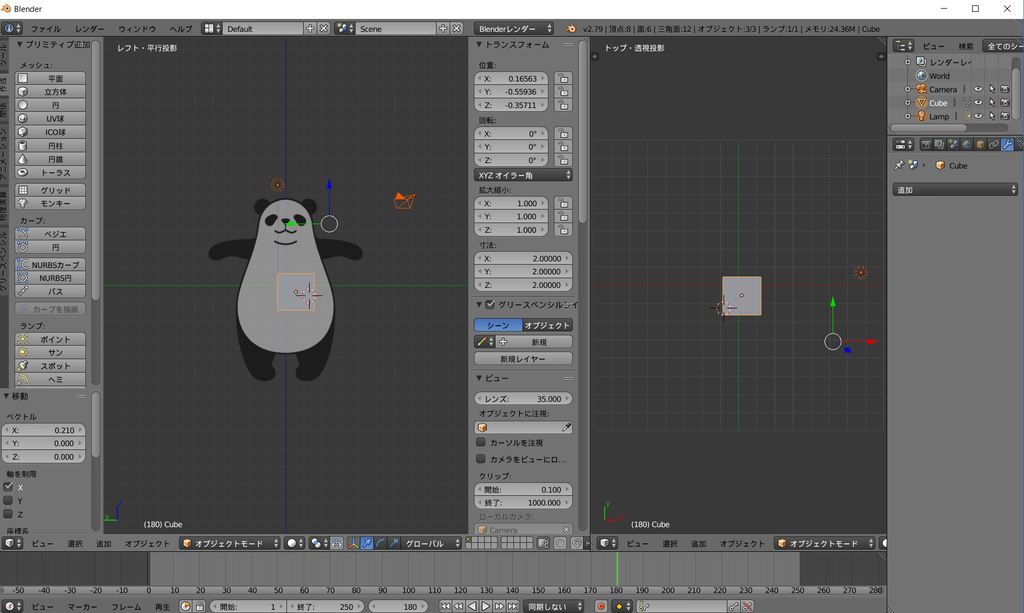This screenshot has width=1024, height=613.
Task: Open the ファイル menu
Action: [x=46, y=29]
